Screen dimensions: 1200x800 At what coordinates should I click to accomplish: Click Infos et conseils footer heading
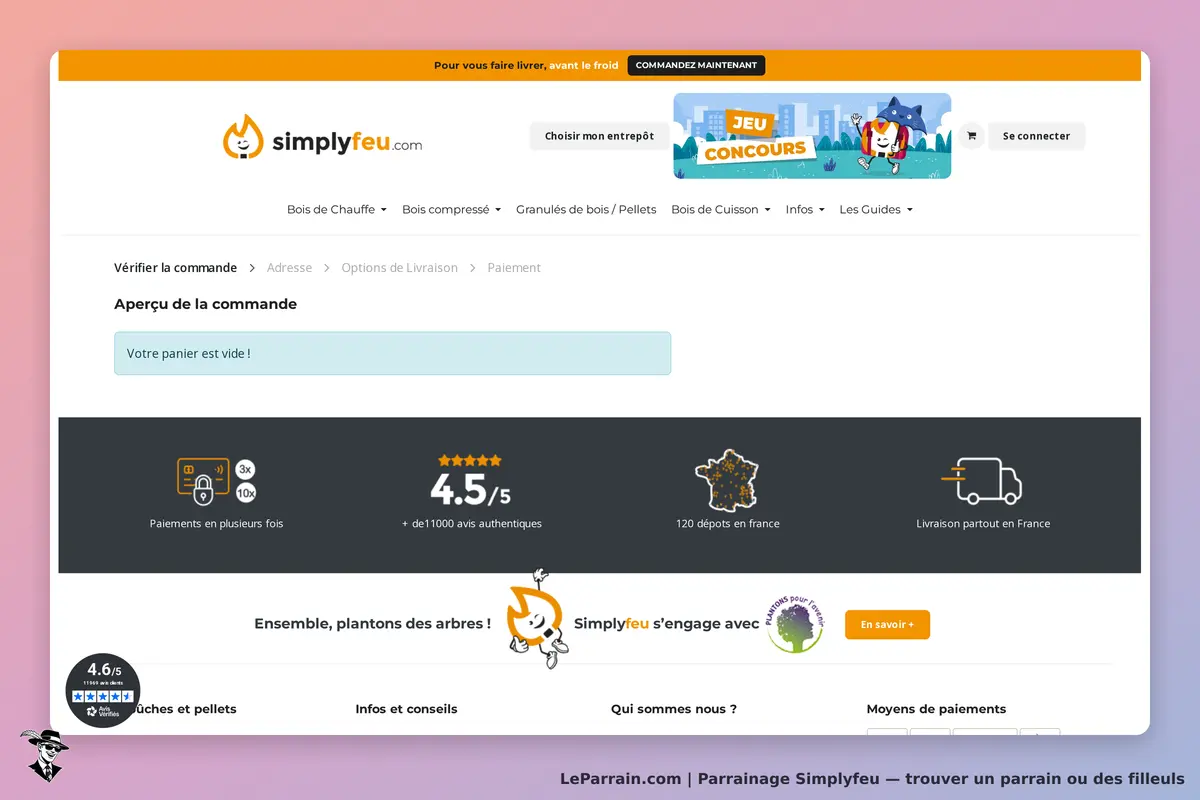[x=406, y=709]
